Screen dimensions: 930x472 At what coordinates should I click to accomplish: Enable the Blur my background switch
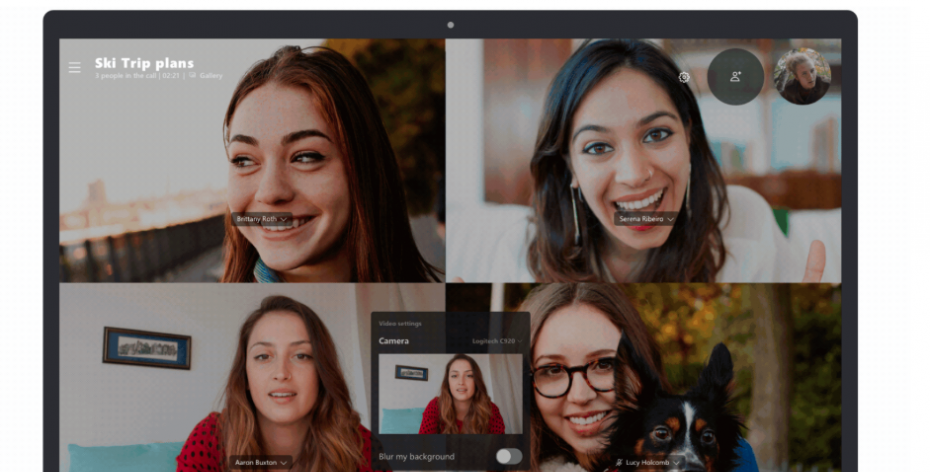point(509,457)
